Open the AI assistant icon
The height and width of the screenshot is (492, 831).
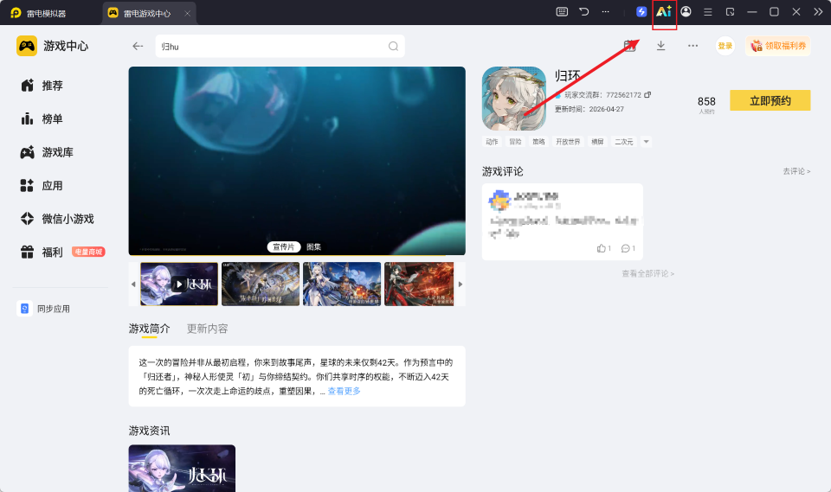664,12
